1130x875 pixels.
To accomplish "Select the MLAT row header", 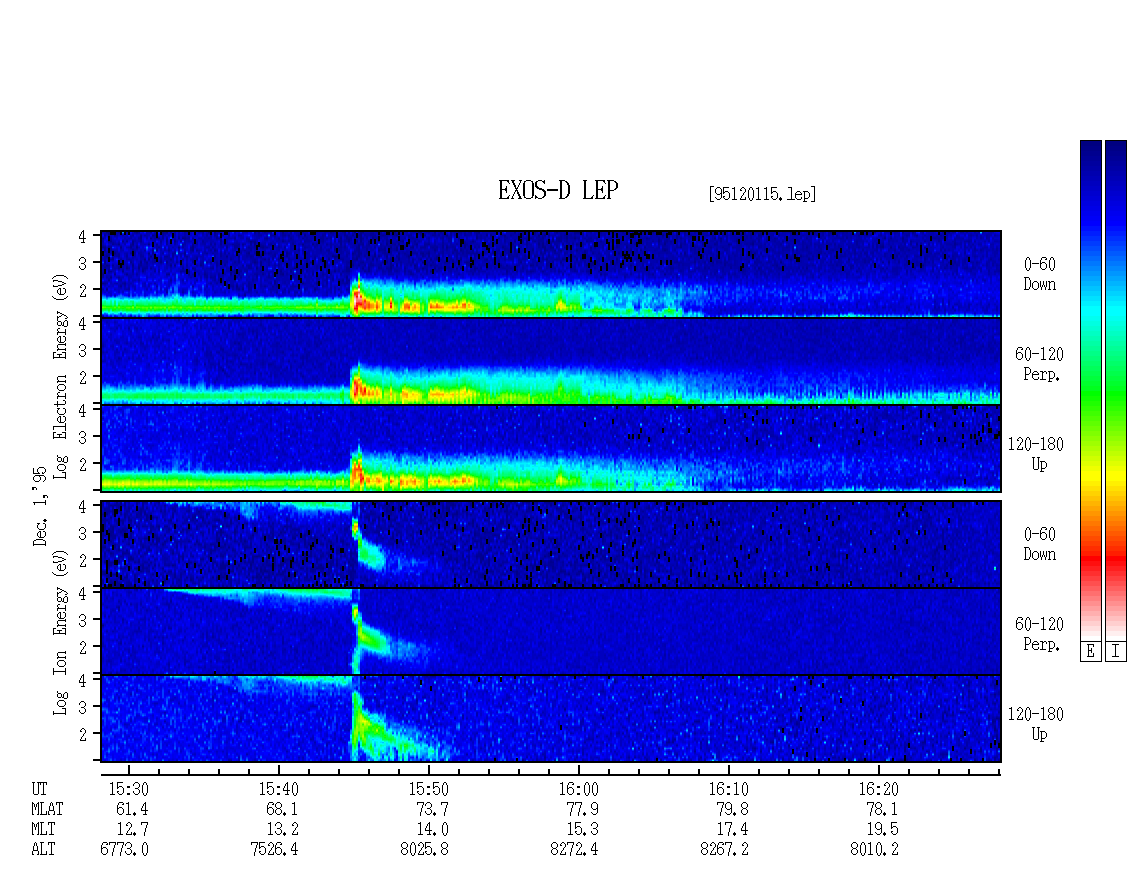I will click(x=47, y=809).
